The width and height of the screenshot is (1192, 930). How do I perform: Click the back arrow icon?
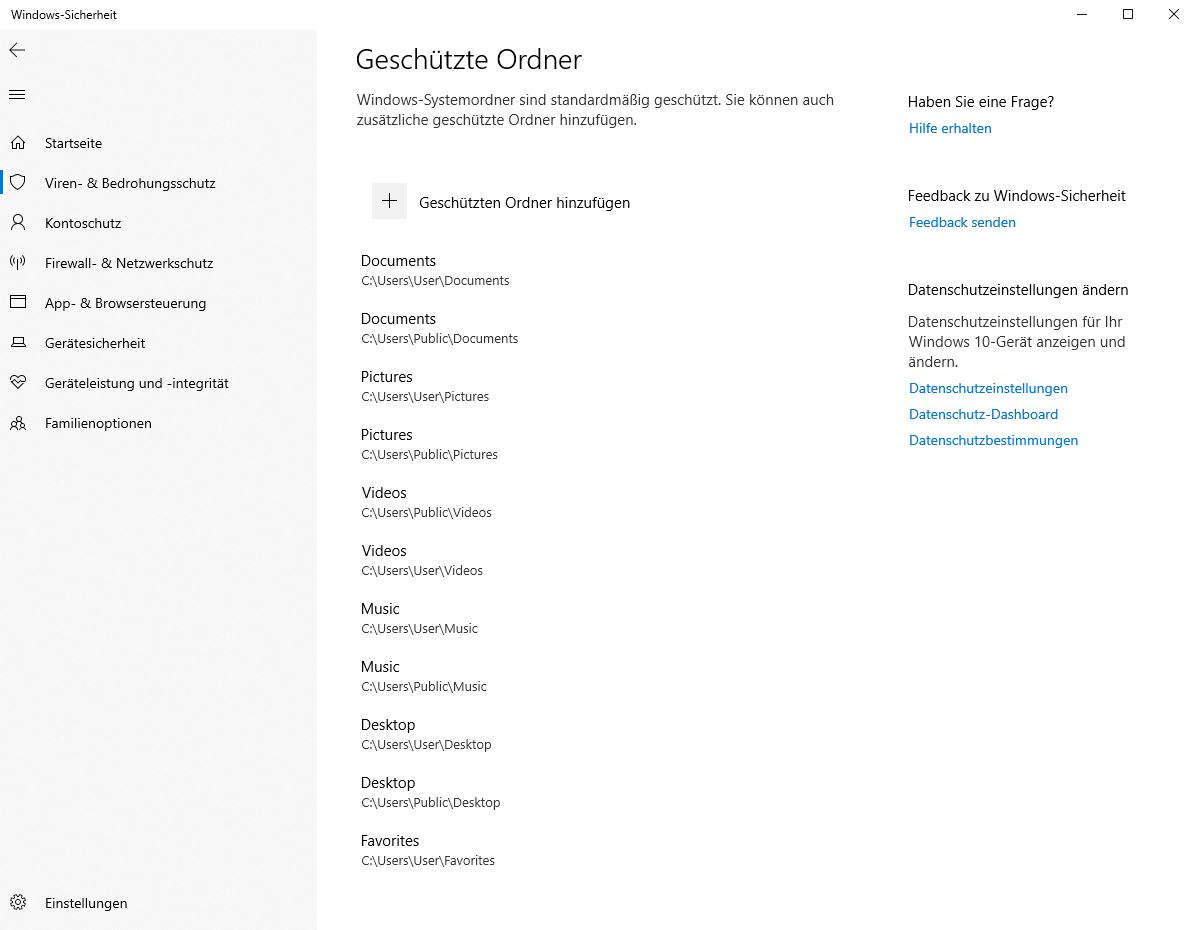click(x=17, y=50)
